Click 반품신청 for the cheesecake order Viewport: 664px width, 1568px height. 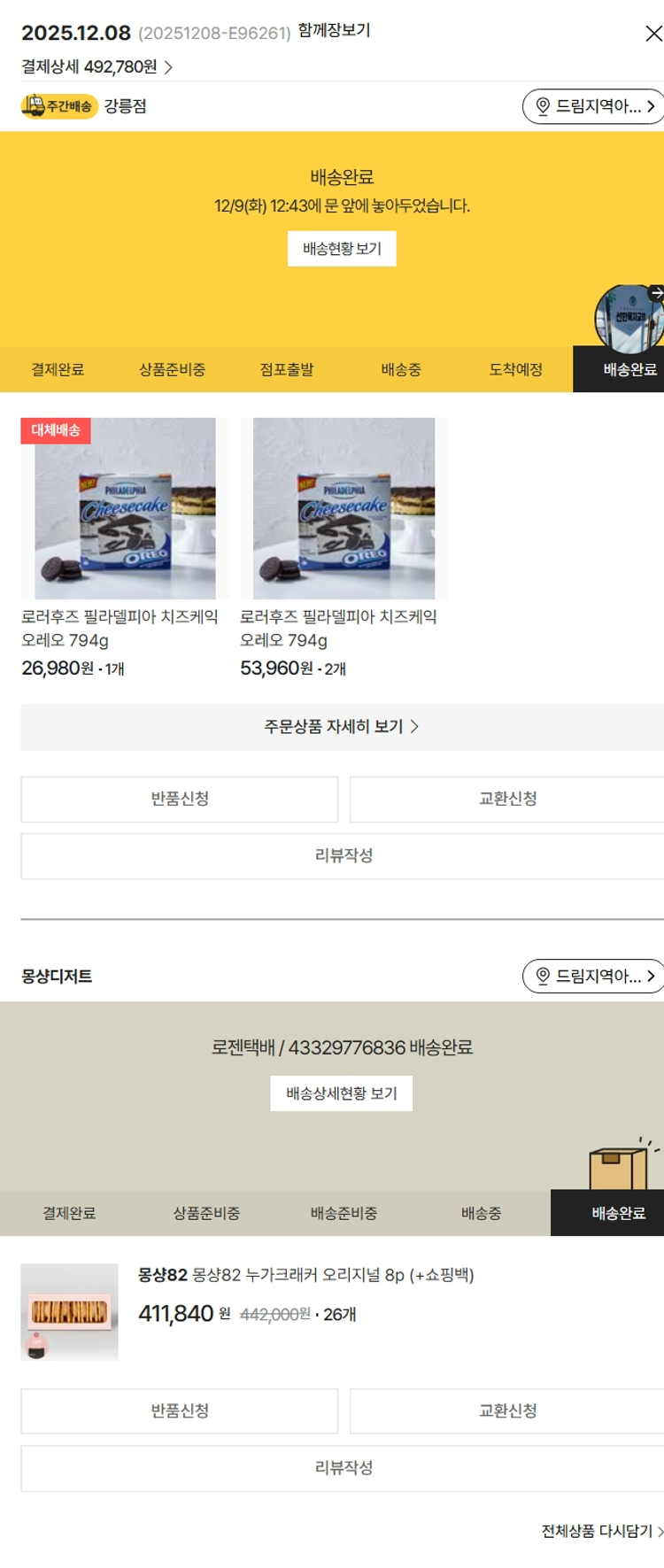180,799
